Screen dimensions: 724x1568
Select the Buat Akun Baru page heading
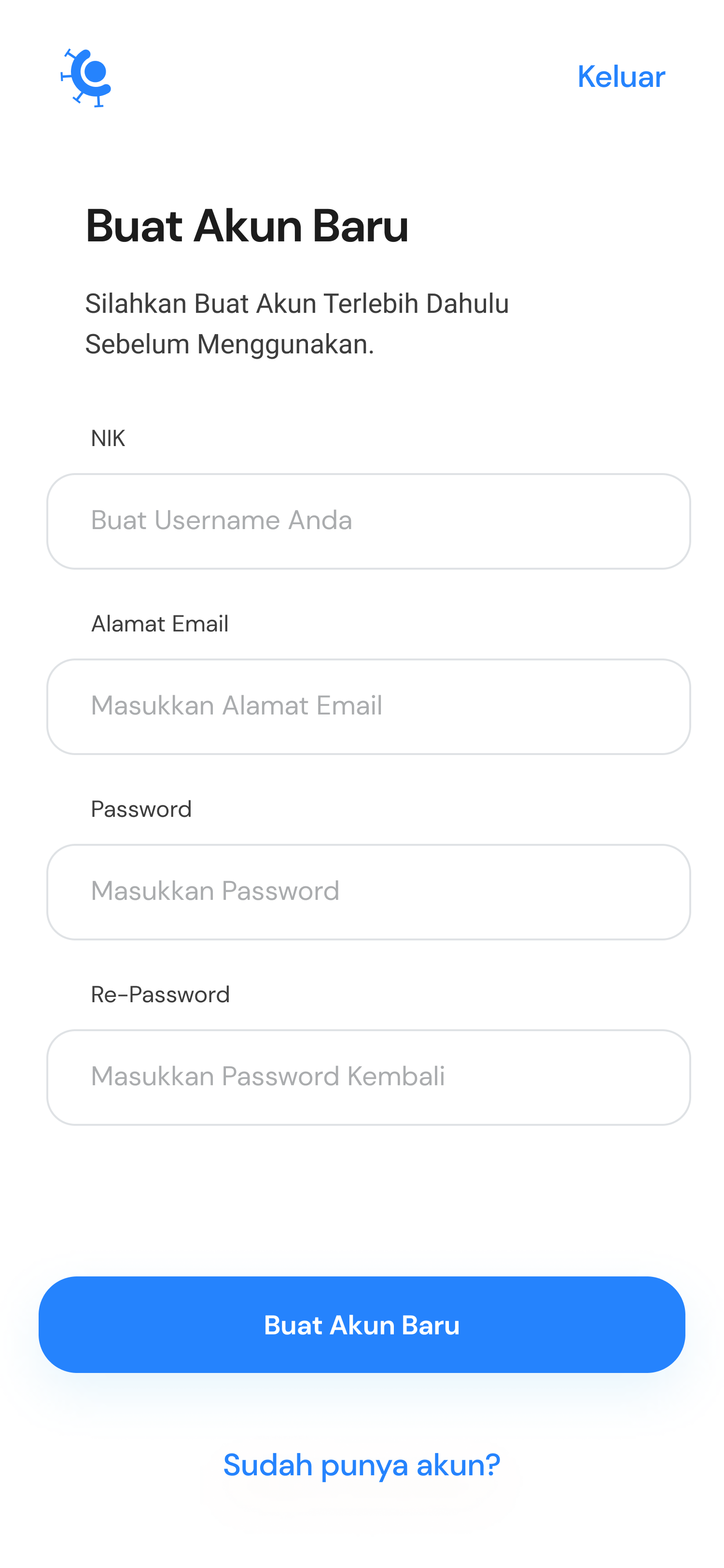click(247, 226)
